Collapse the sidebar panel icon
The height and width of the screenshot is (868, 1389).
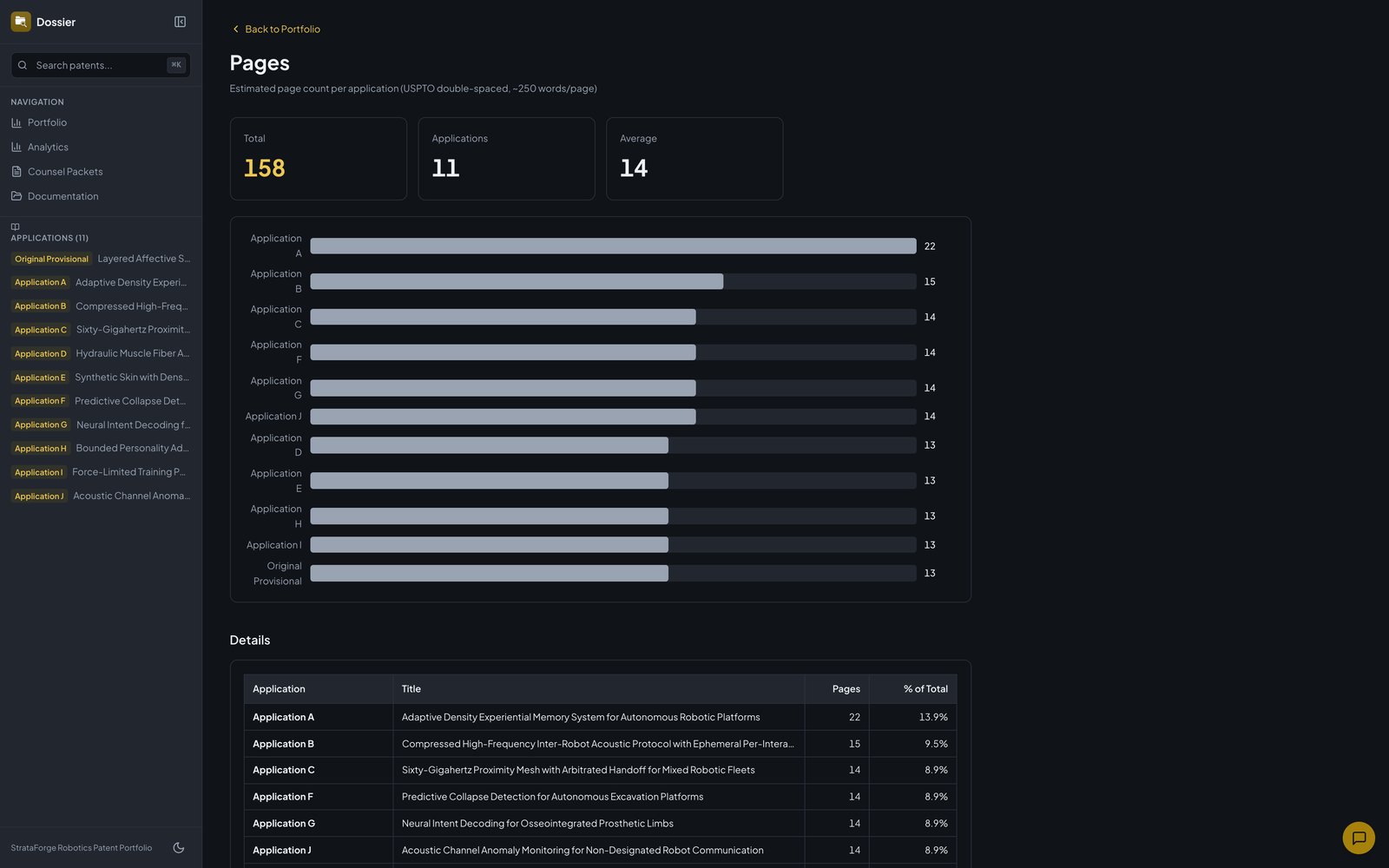point(180,22)
